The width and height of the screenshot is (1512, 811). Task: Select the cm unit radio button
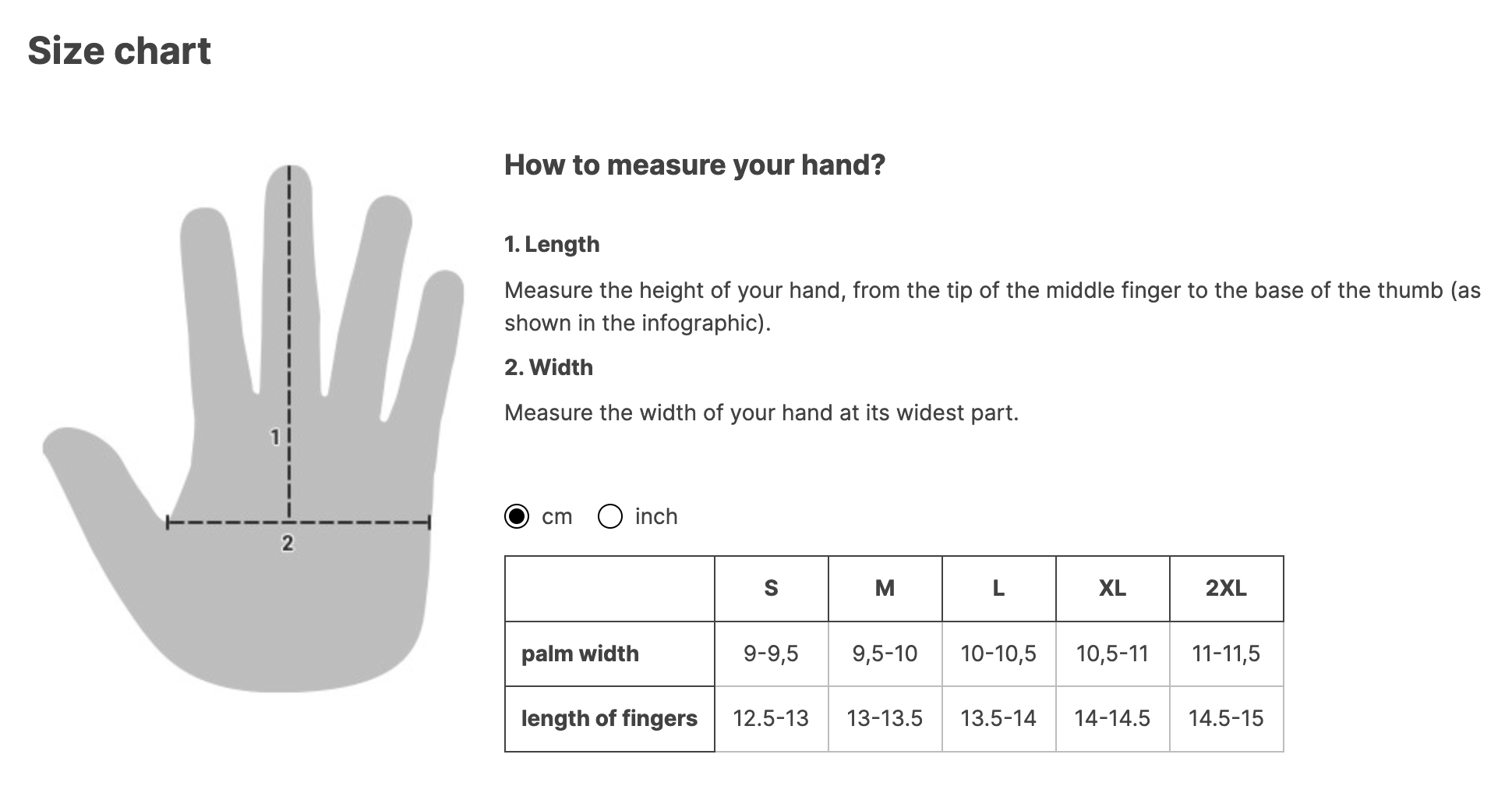(x=517, y=516)
